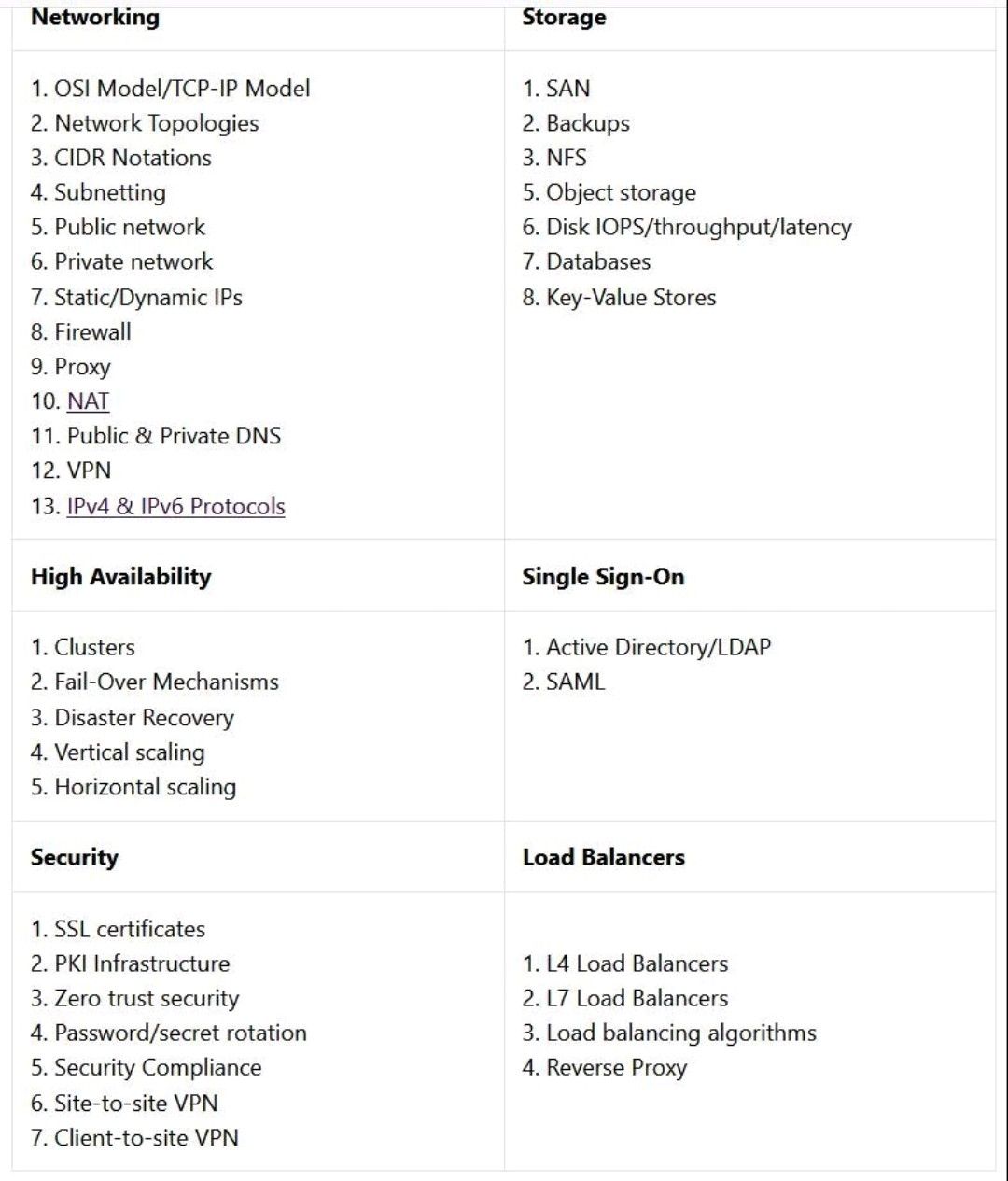The height and width of the screenshot is (1181, 1008).
Task: Click the Single Sign-On heading
Action: tap(603, 576)
